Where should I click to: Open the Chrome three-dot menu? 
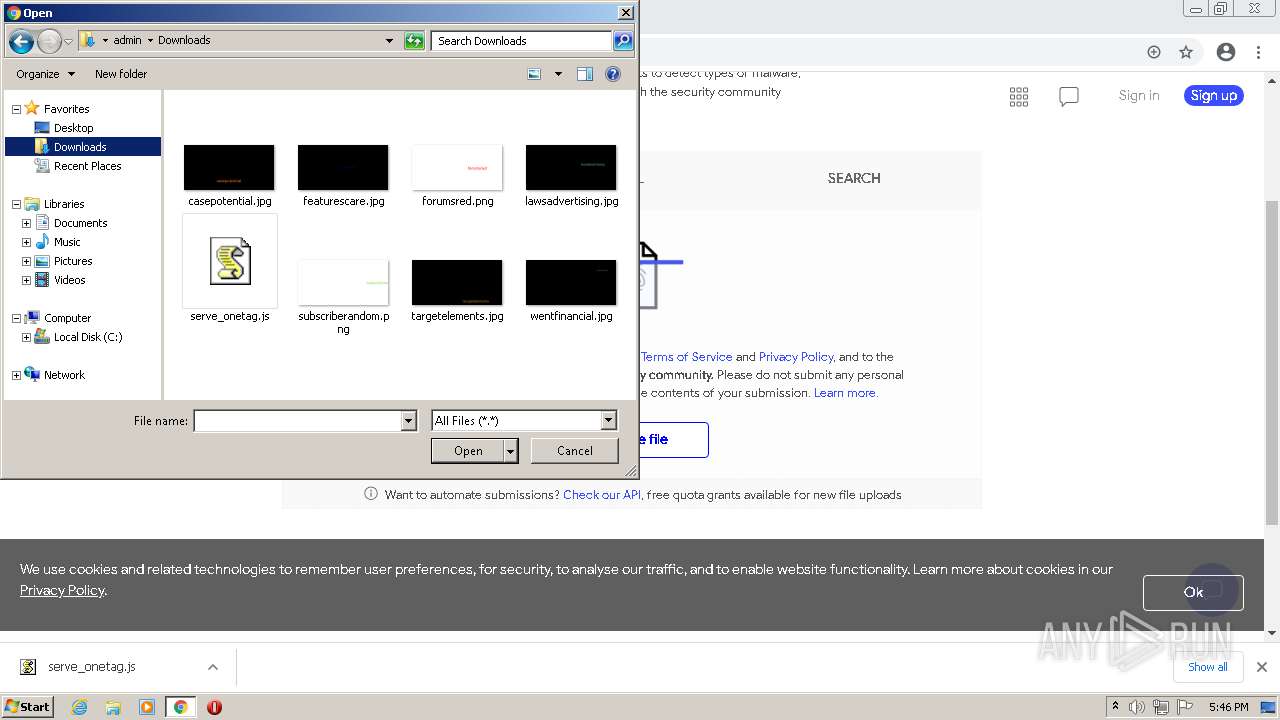pyautogui.click(x=1259, y=52)
